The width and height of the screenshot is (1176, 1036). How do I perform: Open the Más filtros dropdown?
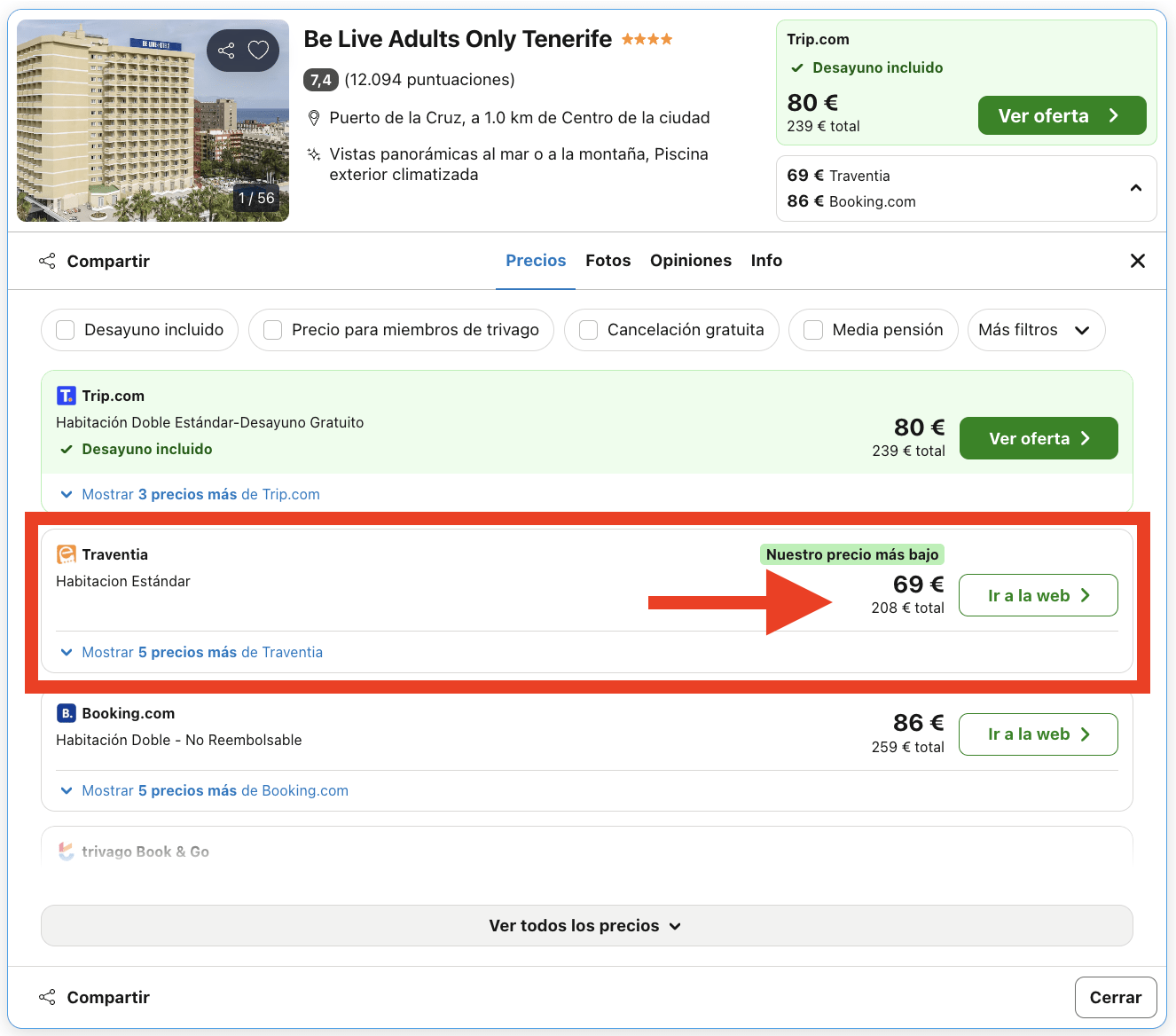(x=1036, y=329)
